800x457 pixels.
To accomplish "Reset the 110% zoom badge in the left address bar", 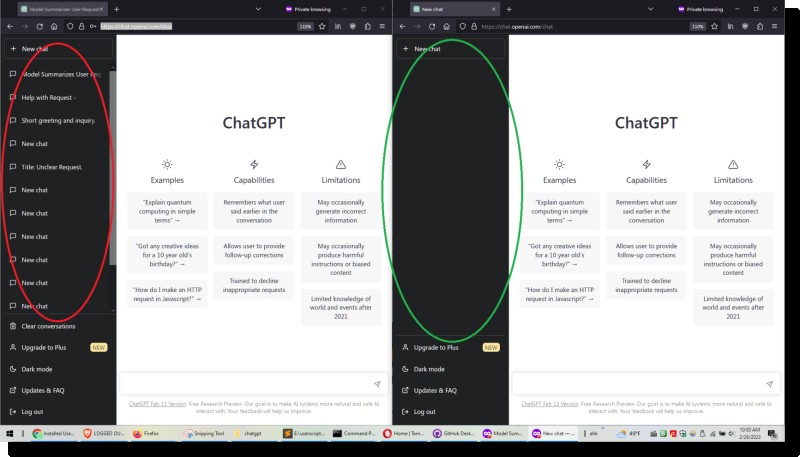I will (305, 27).
